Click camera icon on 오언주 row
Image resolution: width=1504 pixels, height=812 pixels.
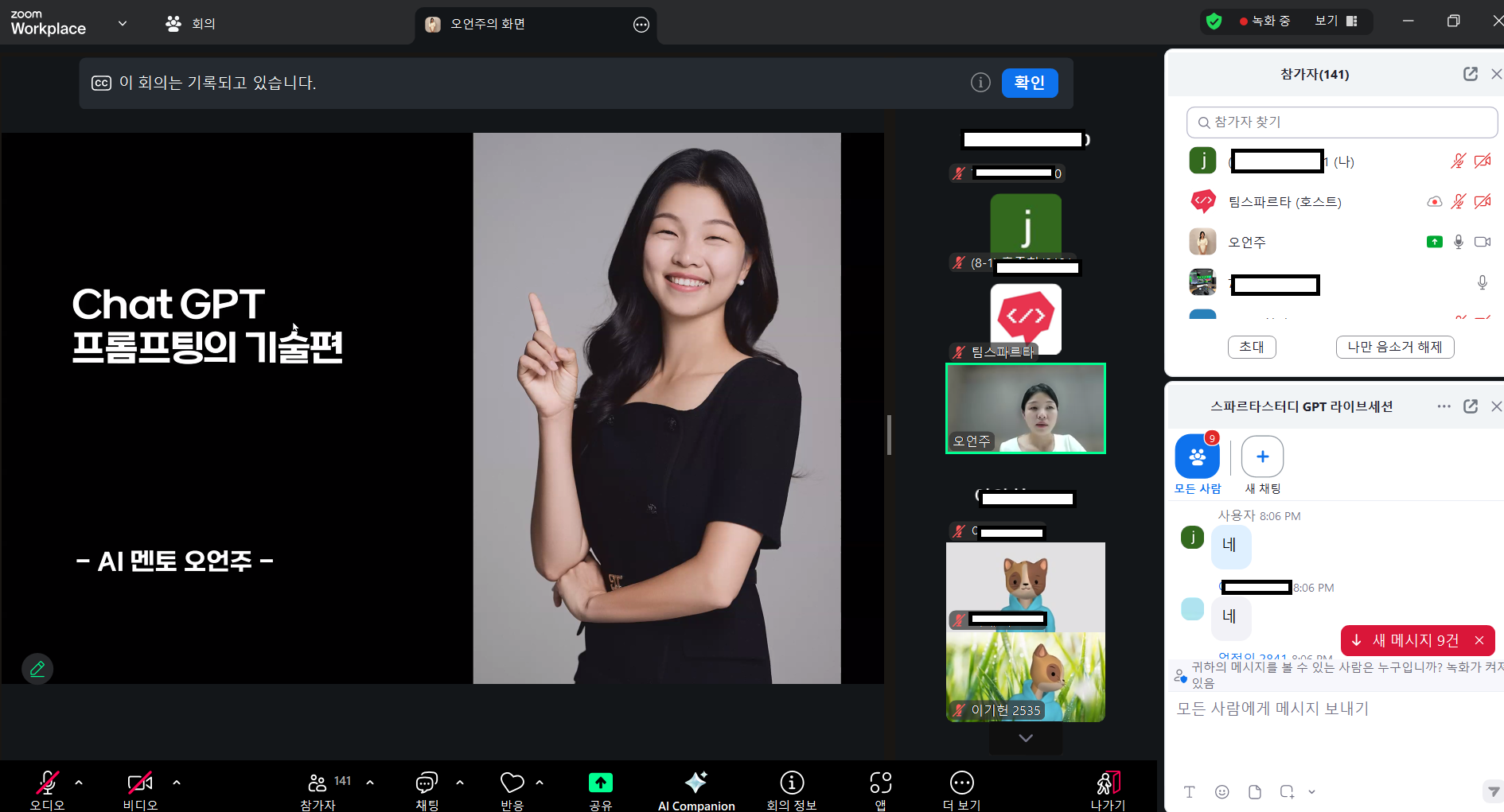1483,242
